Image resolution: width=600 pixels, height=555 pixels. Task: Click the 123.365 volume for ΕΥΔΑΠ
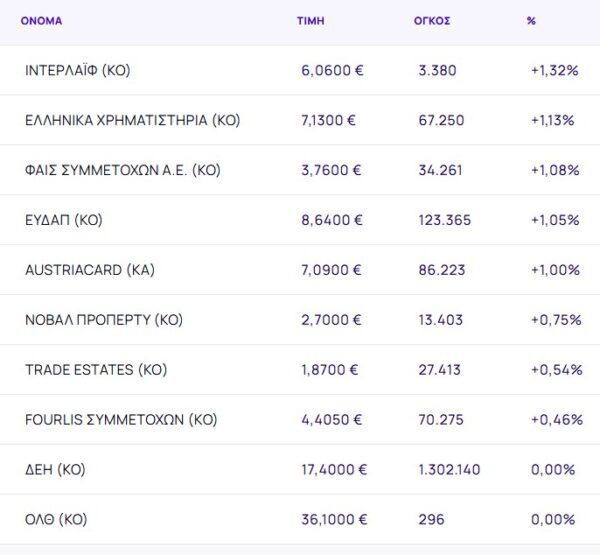[x=444, y=221]
